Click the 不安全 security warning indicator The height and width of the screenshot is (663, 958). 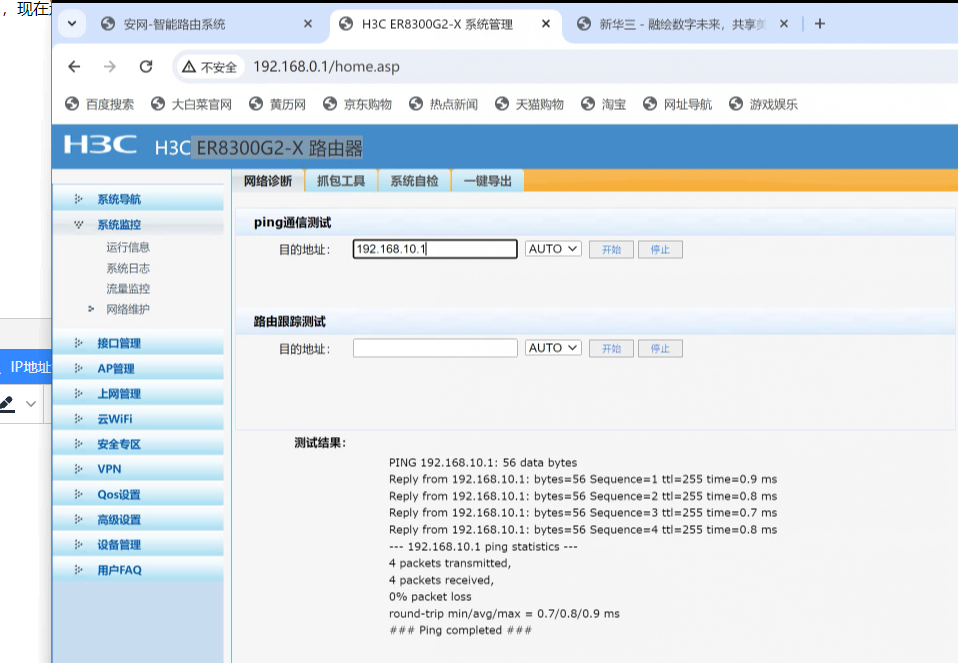pos(210,67)
